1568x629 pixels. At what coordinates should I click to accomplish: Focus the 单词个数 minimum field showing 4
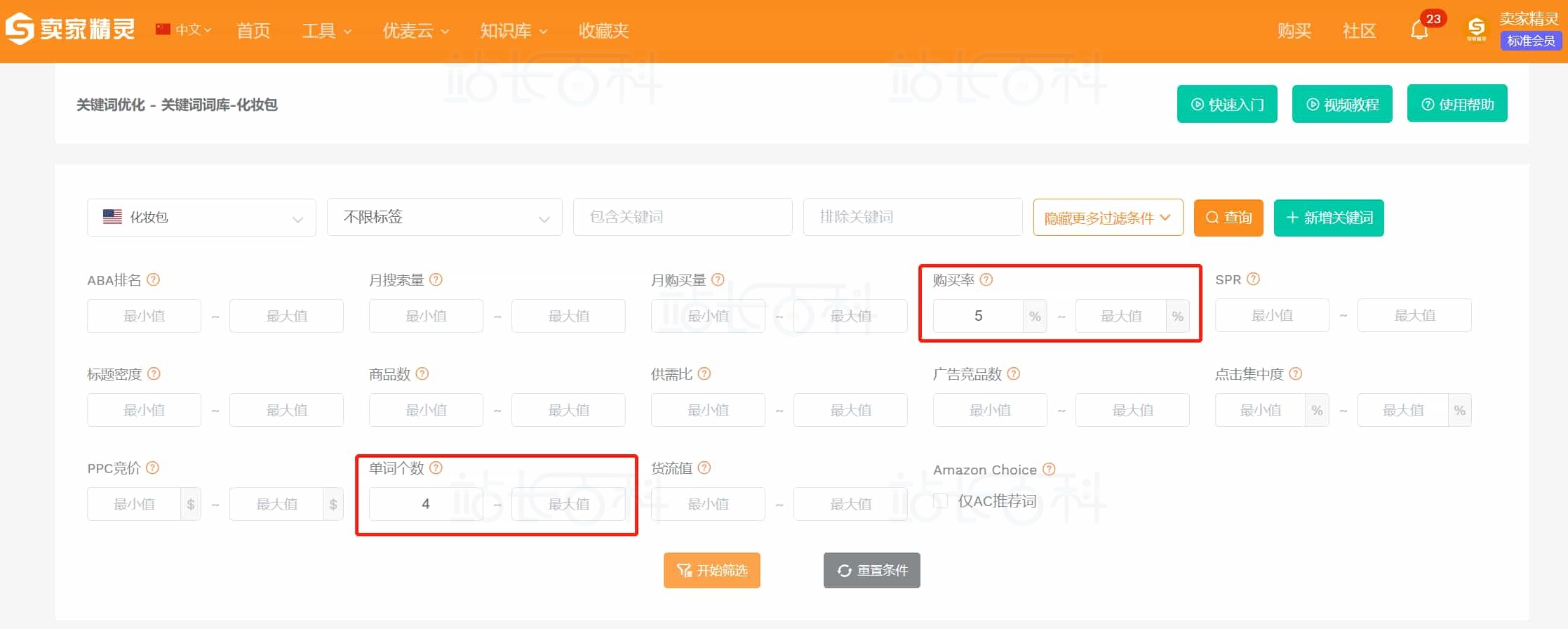pos(426,504)
